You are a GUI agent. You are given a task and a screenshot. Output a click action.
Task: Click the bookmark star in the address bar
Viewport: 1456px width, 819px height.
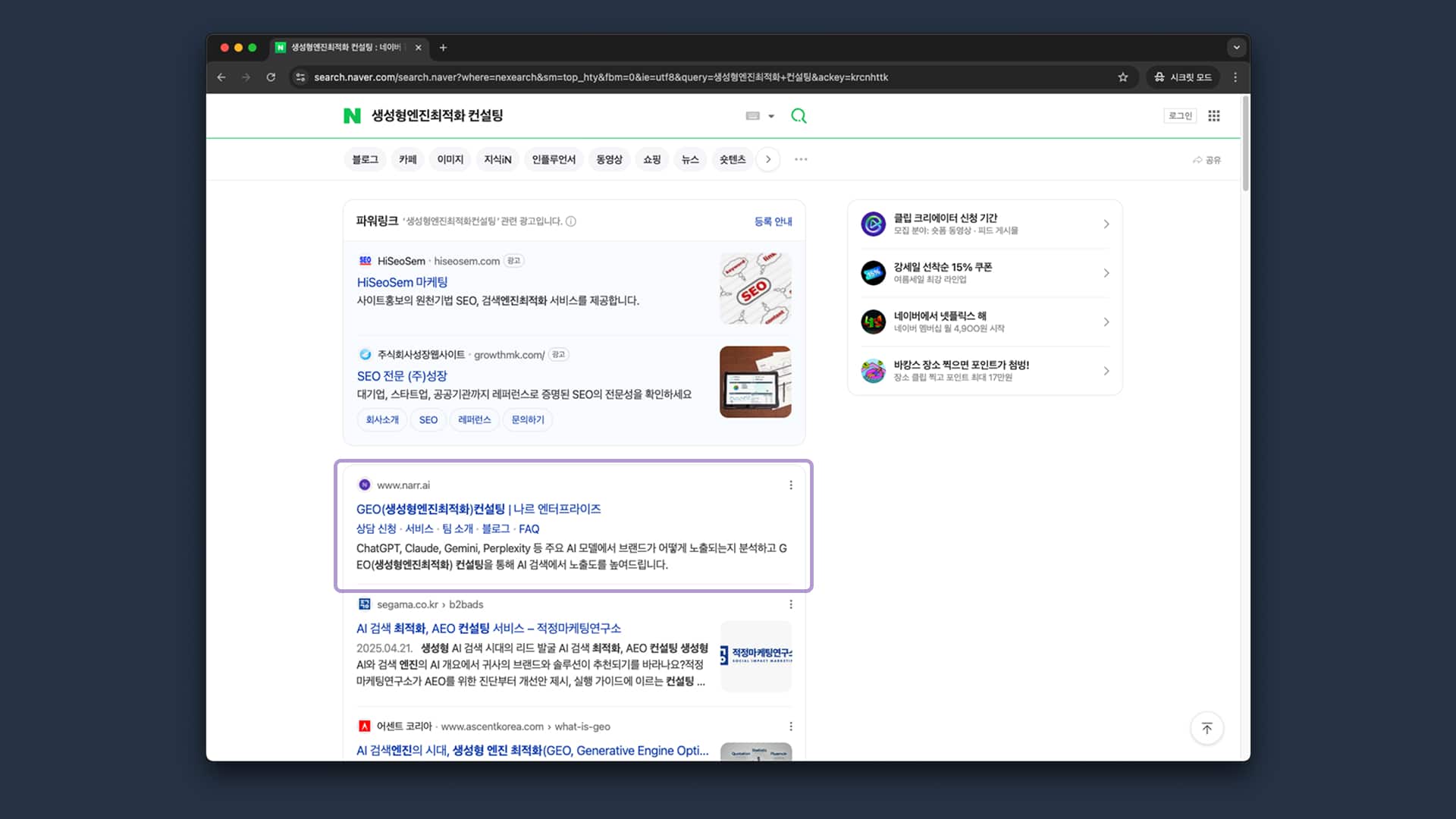(x=1123, y=77)
